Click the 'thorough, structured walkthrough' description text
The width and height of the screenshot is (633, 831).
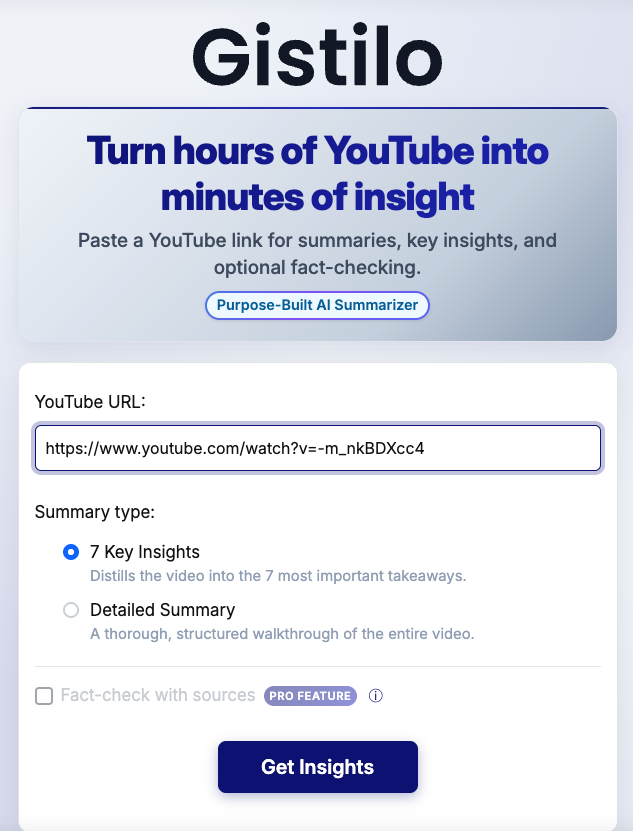pos(281,634)
